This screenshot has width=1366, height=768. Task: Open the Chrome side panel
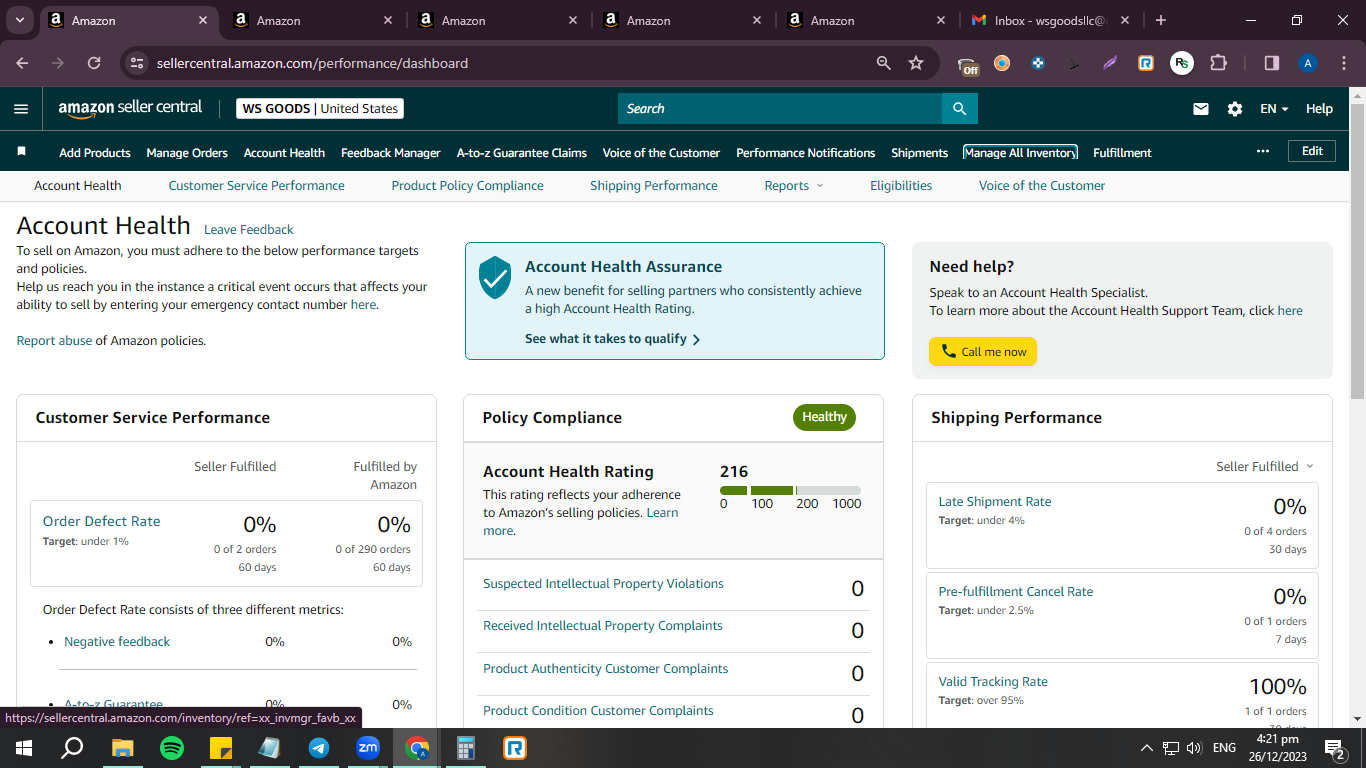coord(1272,63)
